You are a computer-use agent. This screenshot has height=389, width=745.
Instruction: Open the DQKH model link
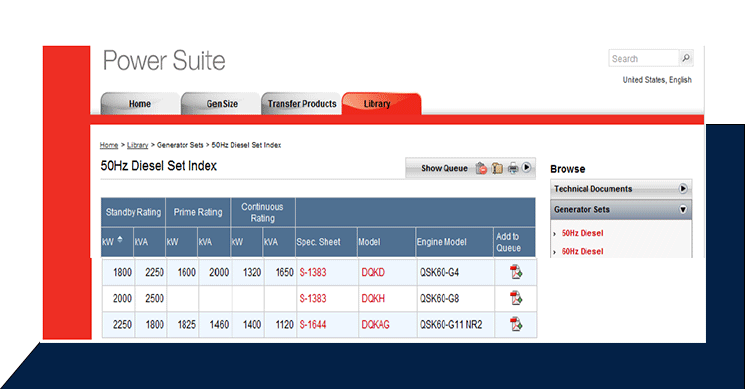point(373,298)
